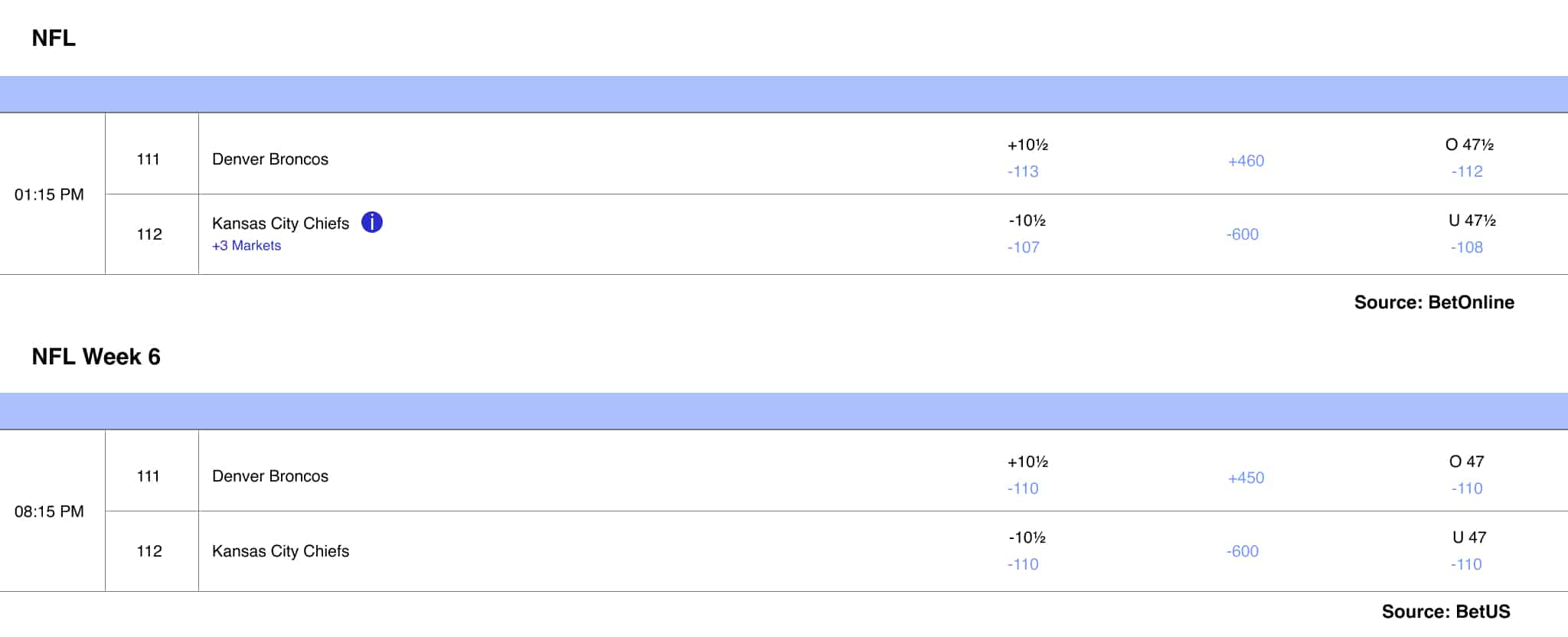Pick Broncos +10½ spread at -113
The width and height of the screenshot is (1568, 637).
[x=1027, y=158]
